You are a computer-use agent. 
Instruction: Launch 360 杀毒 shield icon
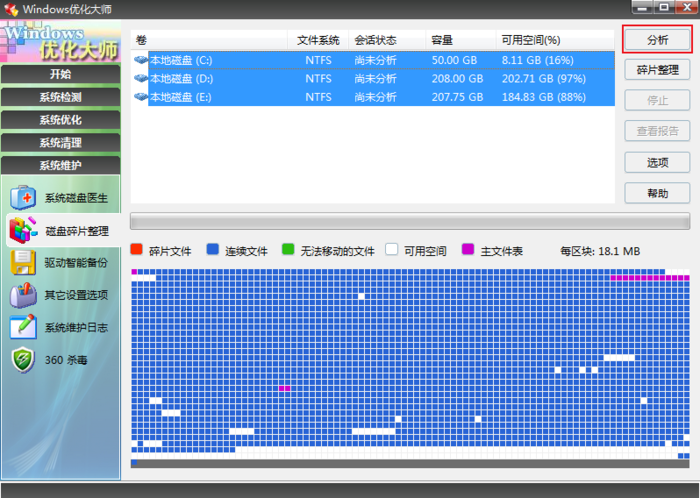click(x=23, y=360)
